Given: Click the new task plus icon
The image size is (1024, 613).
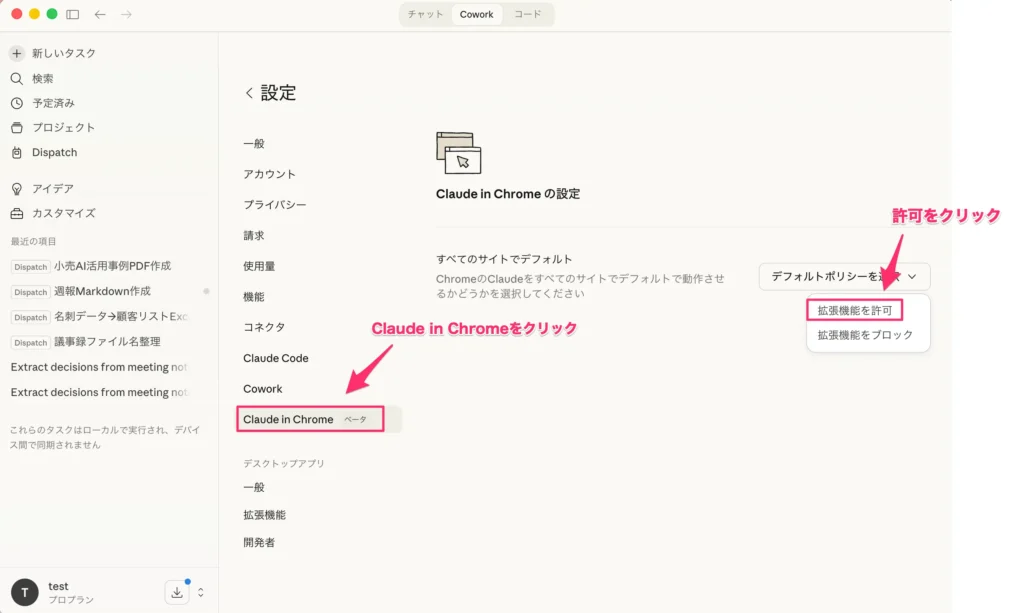Looking at the screenshot, I should tap(17, 53).
